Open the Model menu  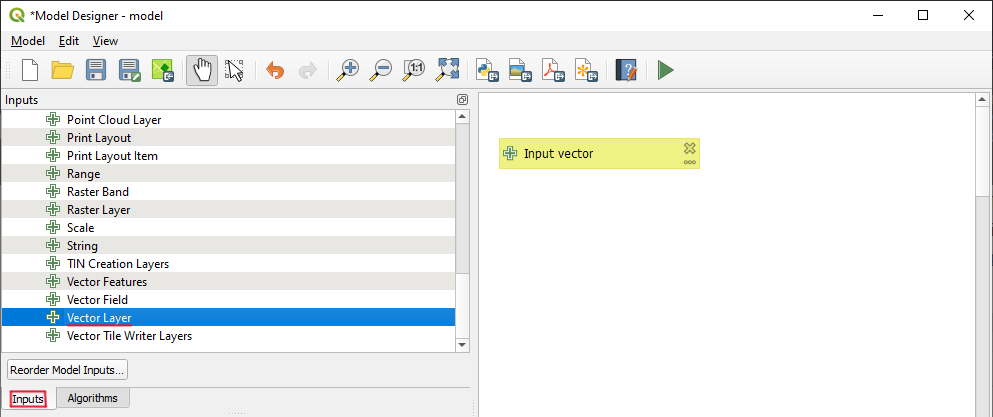coord(28,41)
